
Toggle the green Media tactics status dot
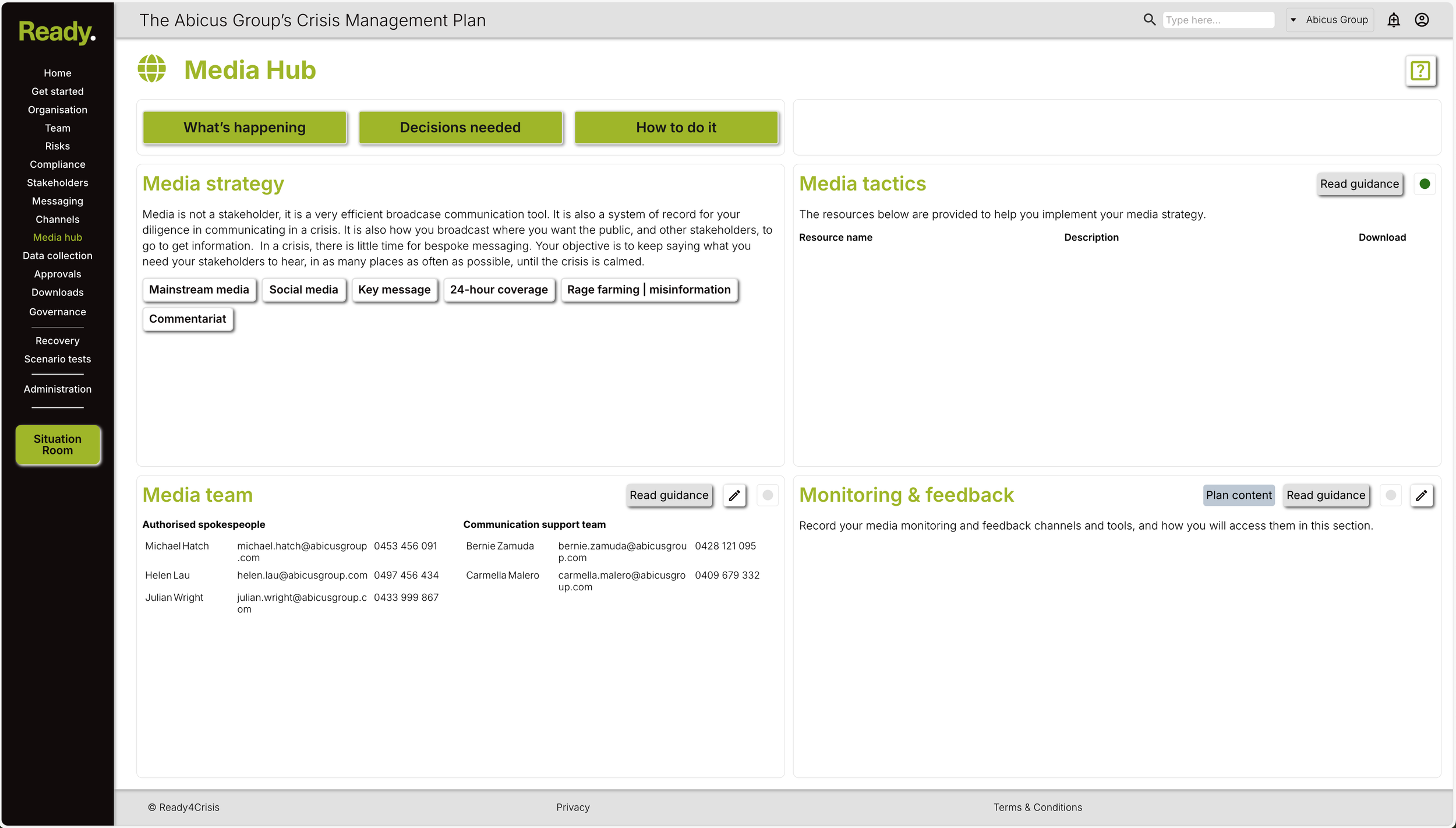(1425, 184)
